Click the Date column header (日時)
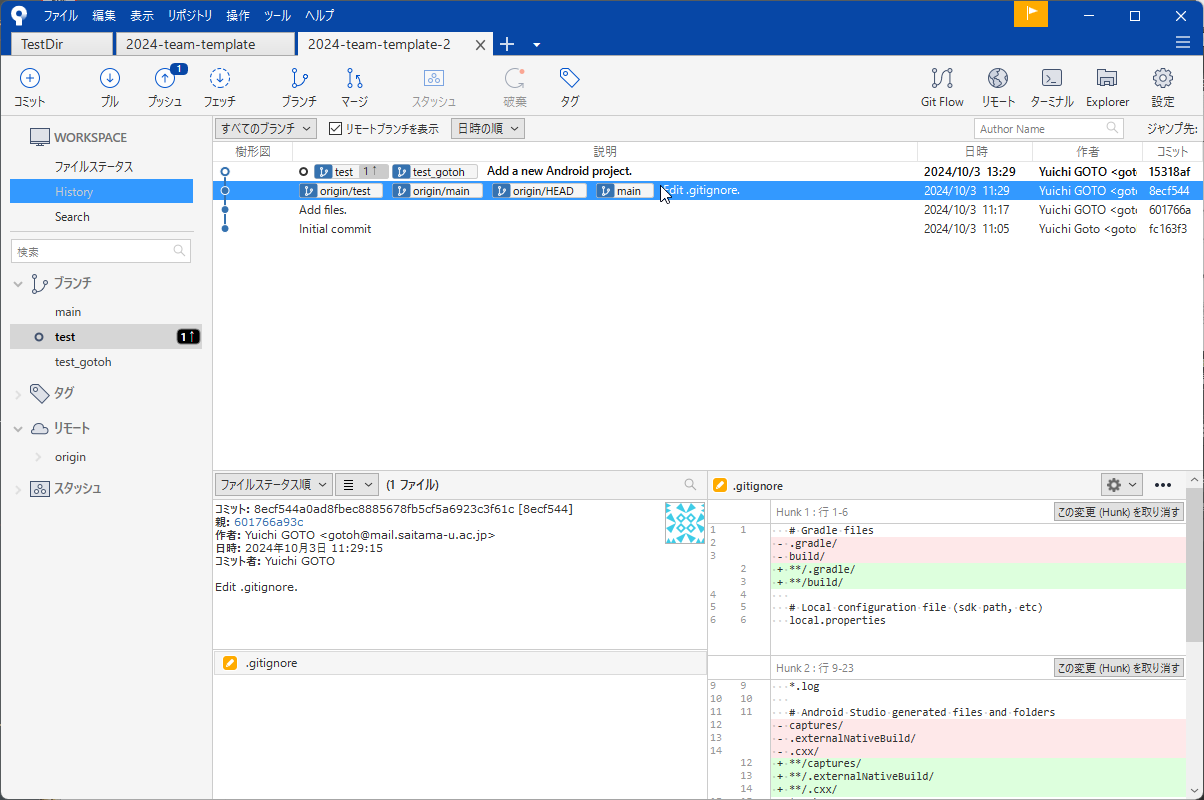 976,151
